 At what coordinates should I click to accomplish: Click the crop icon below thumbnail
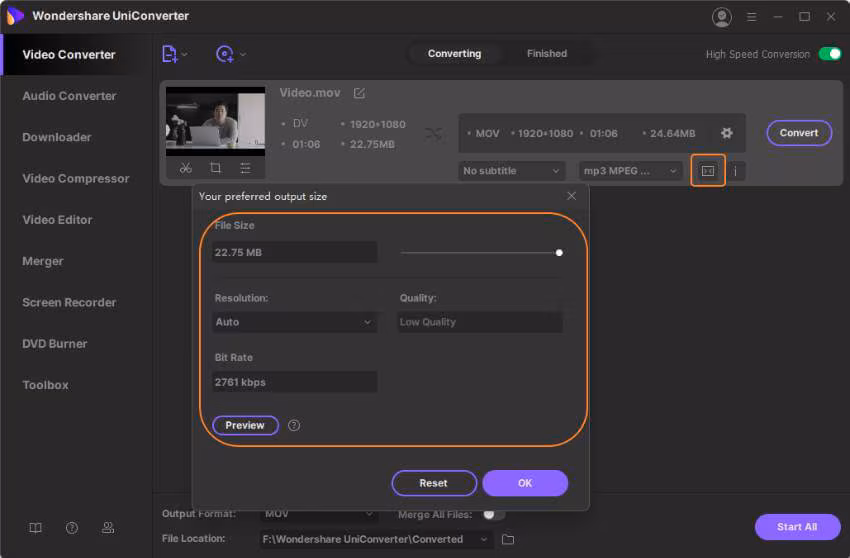click(x=215, y=168)
